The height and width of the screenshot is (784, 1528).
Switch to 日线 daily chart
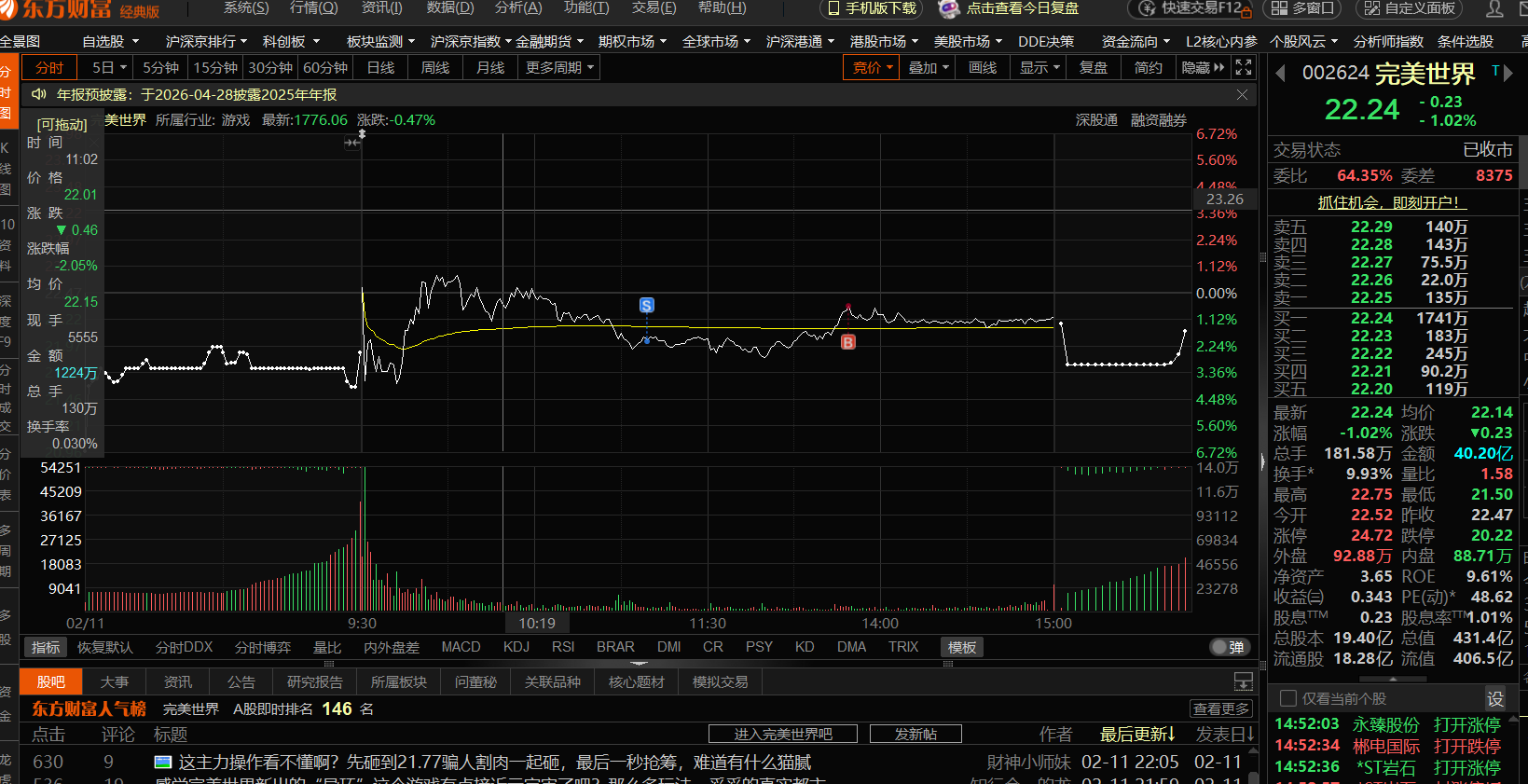click(x=380, y=68)
